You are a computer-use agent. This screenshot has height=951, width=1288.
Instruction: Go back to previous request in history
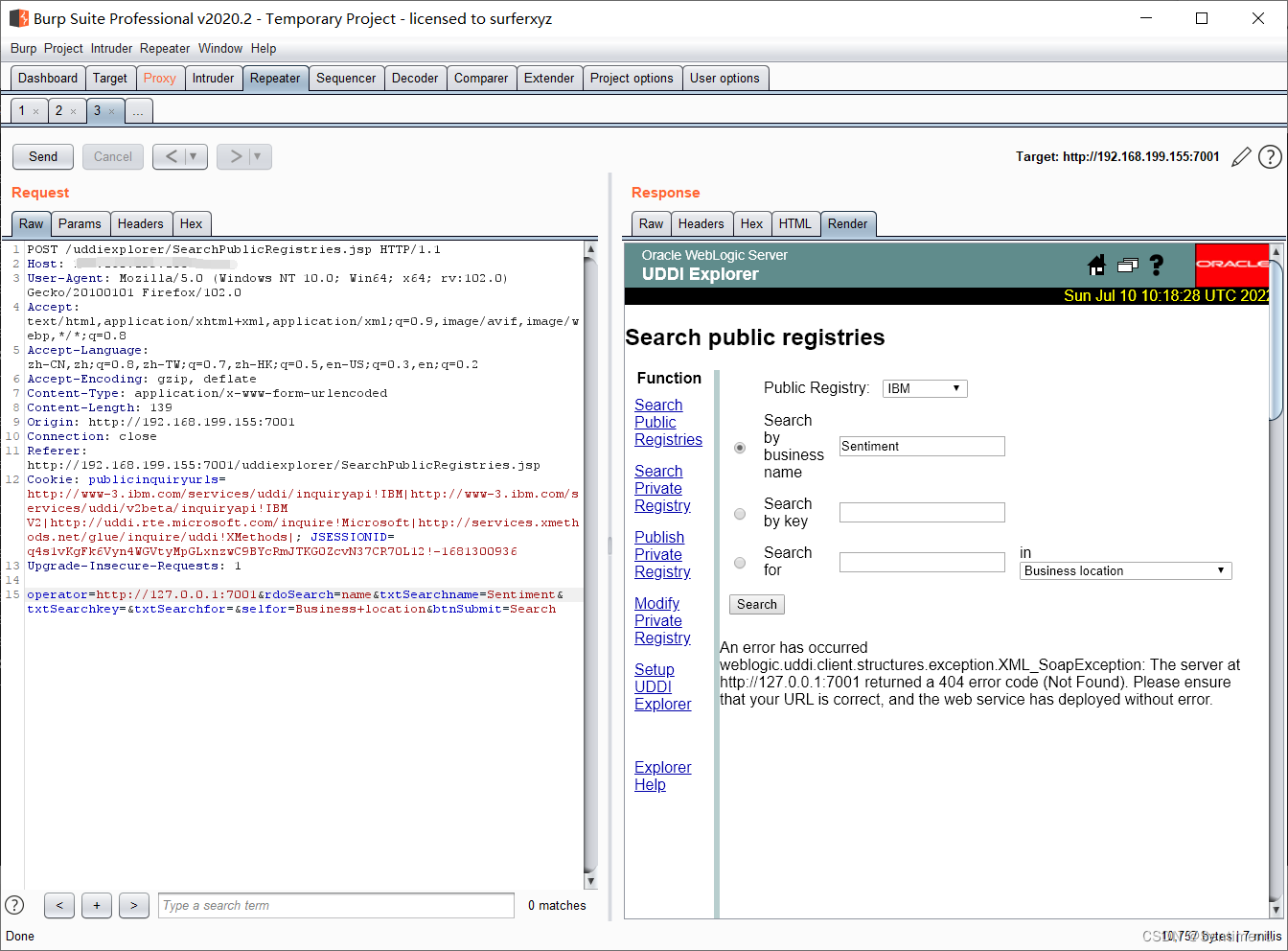point(171,156)
